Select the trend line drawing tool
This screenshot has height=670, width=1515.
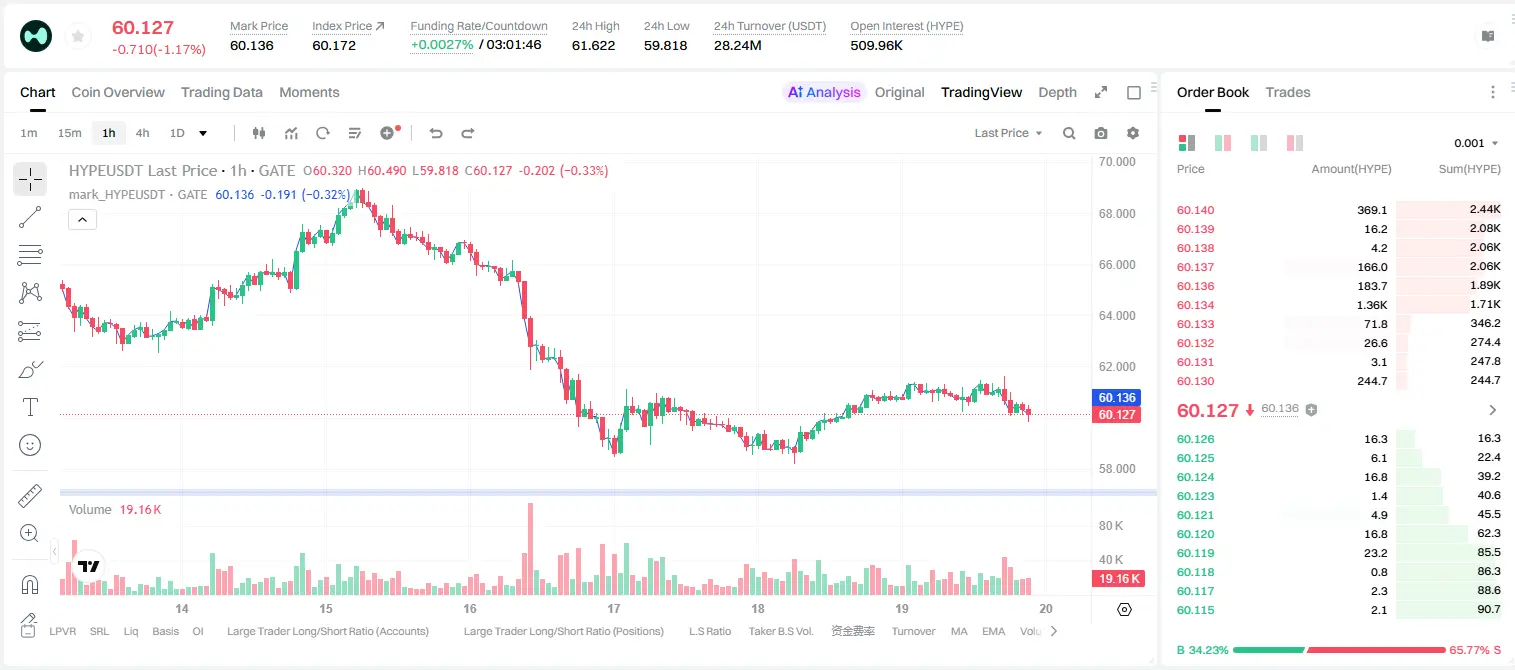[x=30, y=217]
